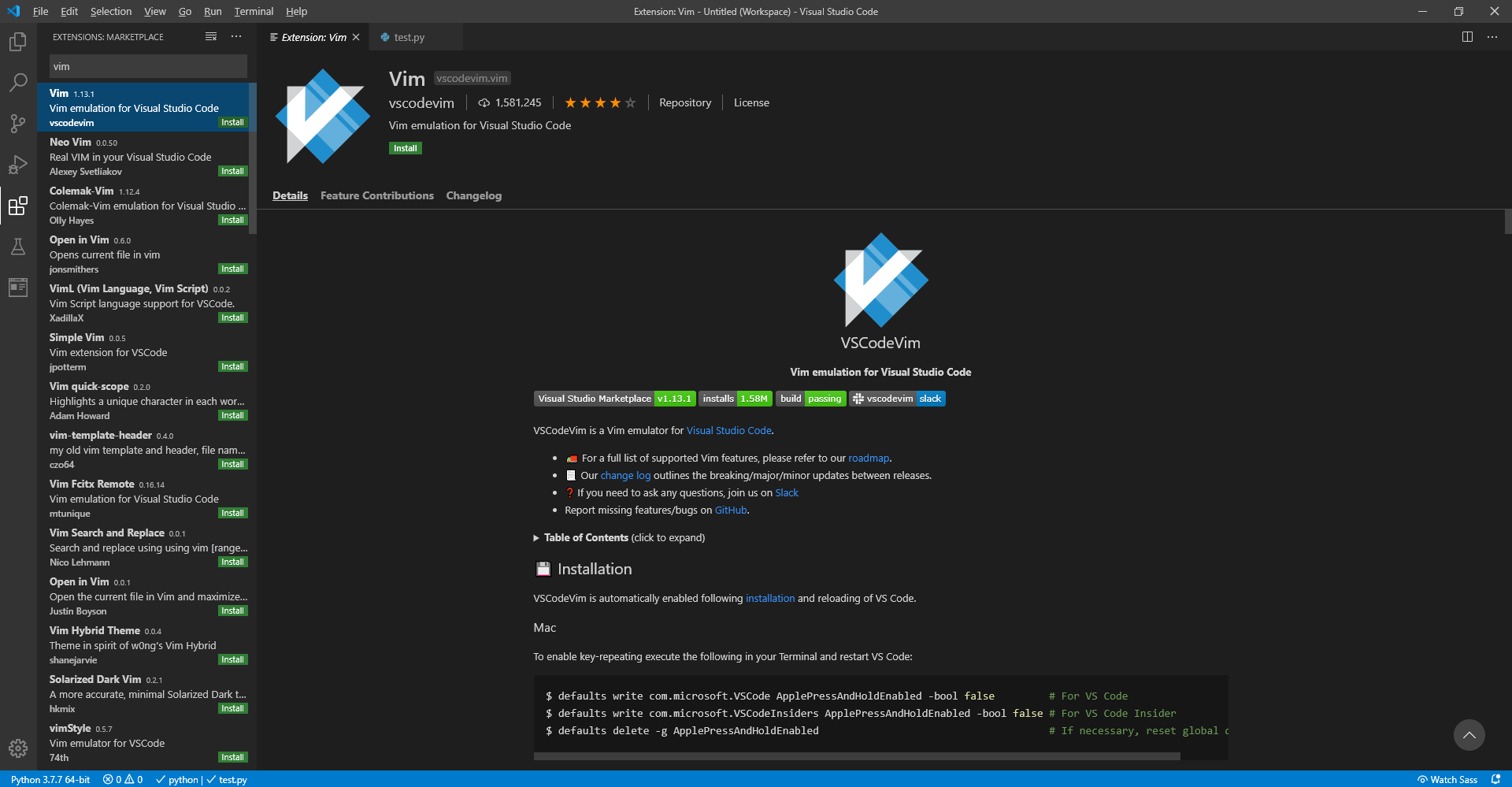Switch to the test.py tab

coord(409,37)
